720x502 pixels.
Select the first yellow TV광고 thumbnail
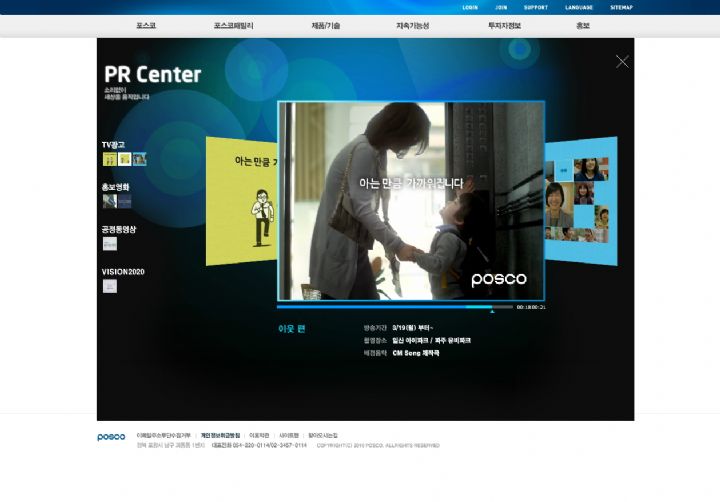pos(110,159)
